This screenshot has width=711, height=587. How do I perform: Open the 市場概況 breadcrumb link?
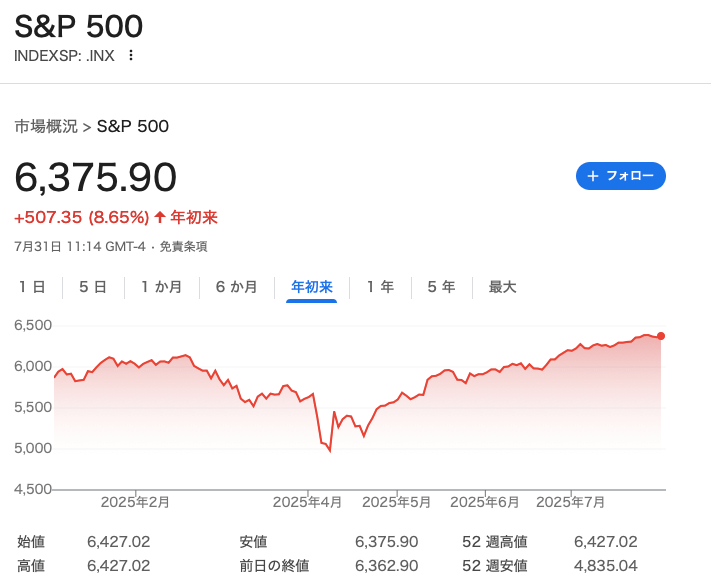tap(46, 126)
